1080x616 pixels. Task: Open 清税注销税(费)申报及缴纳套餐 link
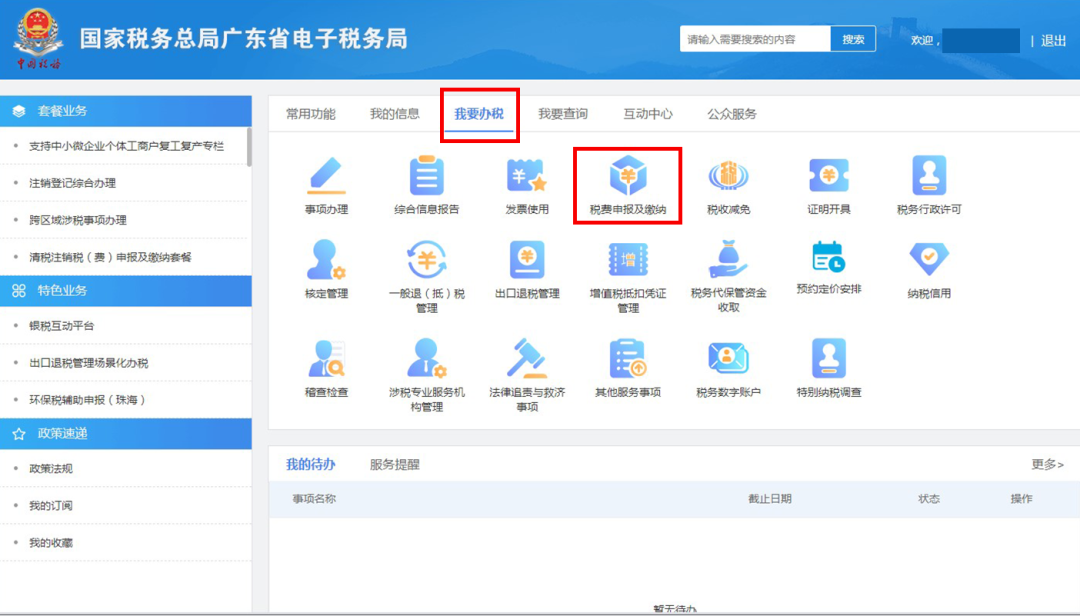[x=110, y=258]
